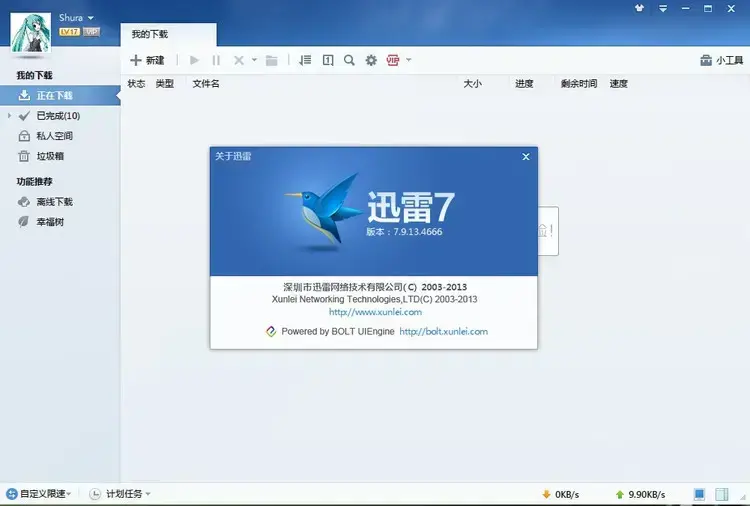Screen dimensions: 750x506
Task: Click the red VIP icon
Action: 393,60
